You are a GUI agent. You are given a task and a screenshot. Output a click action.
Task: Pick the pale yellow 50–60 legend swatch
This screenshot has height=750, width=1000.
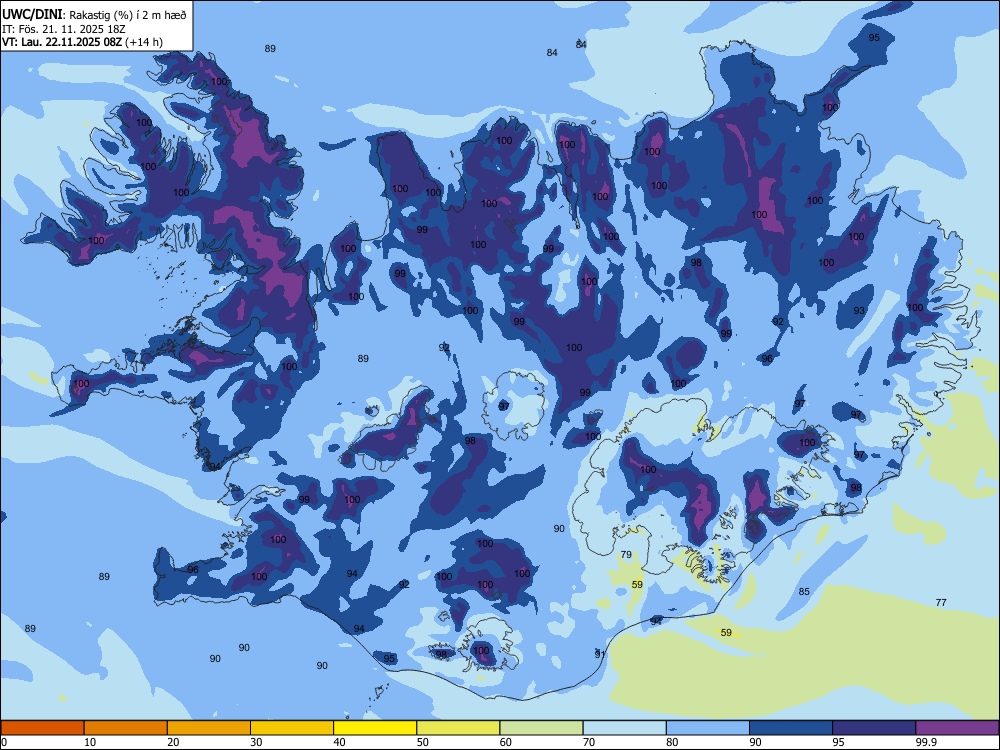pos(458,728)
